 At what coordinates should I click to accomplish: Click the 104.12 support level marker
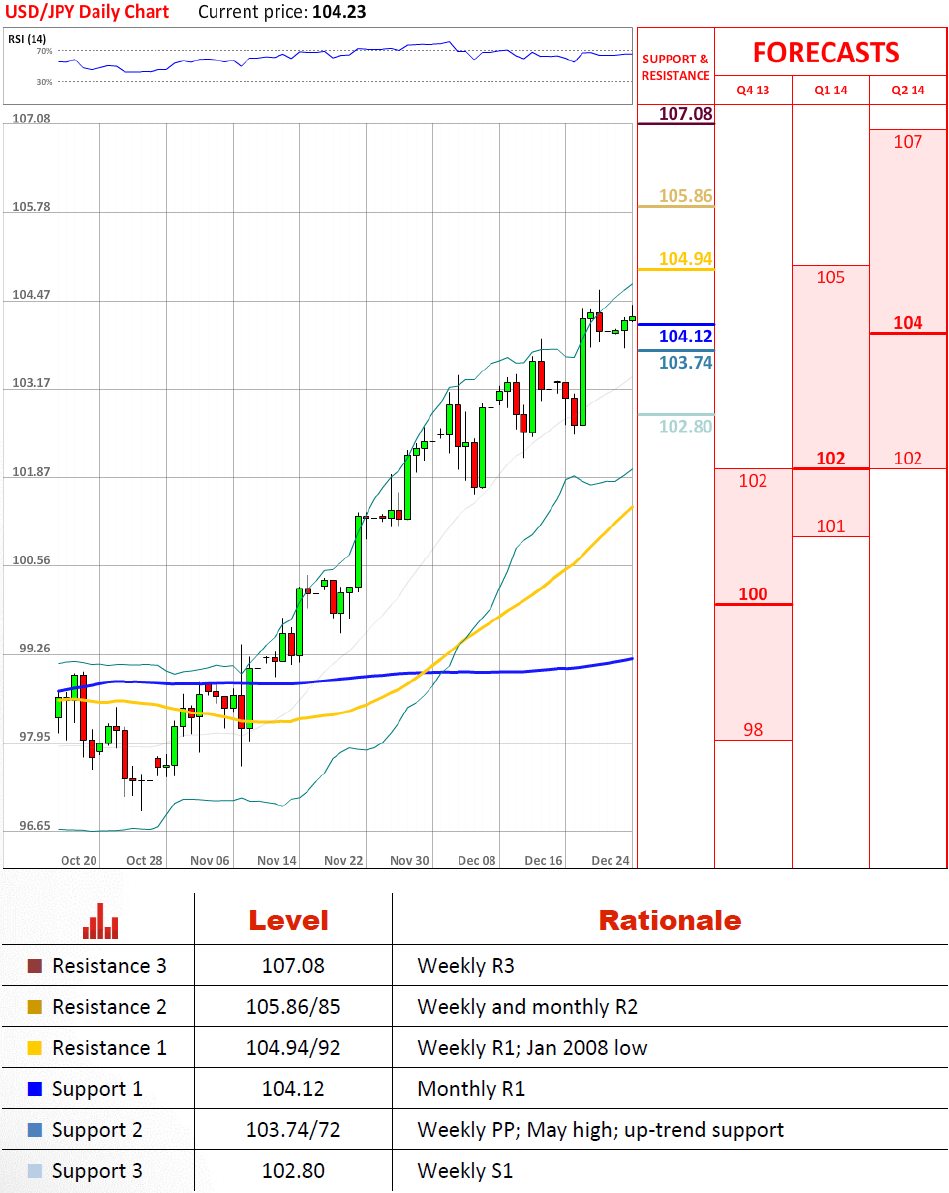point(686,337)
